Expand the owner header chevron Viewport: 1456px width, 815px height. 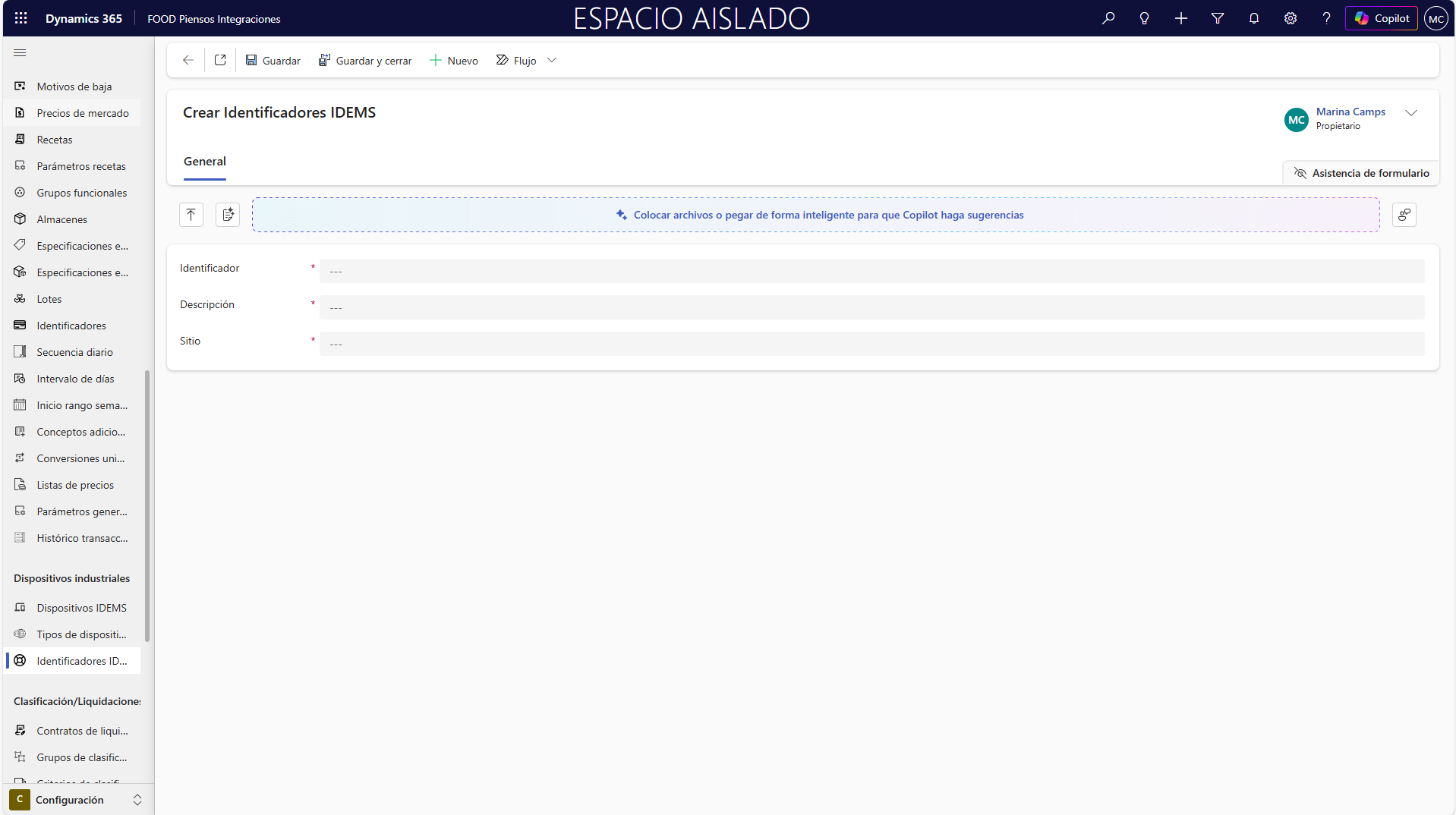pyautogui.click(x=1410, y=113)
